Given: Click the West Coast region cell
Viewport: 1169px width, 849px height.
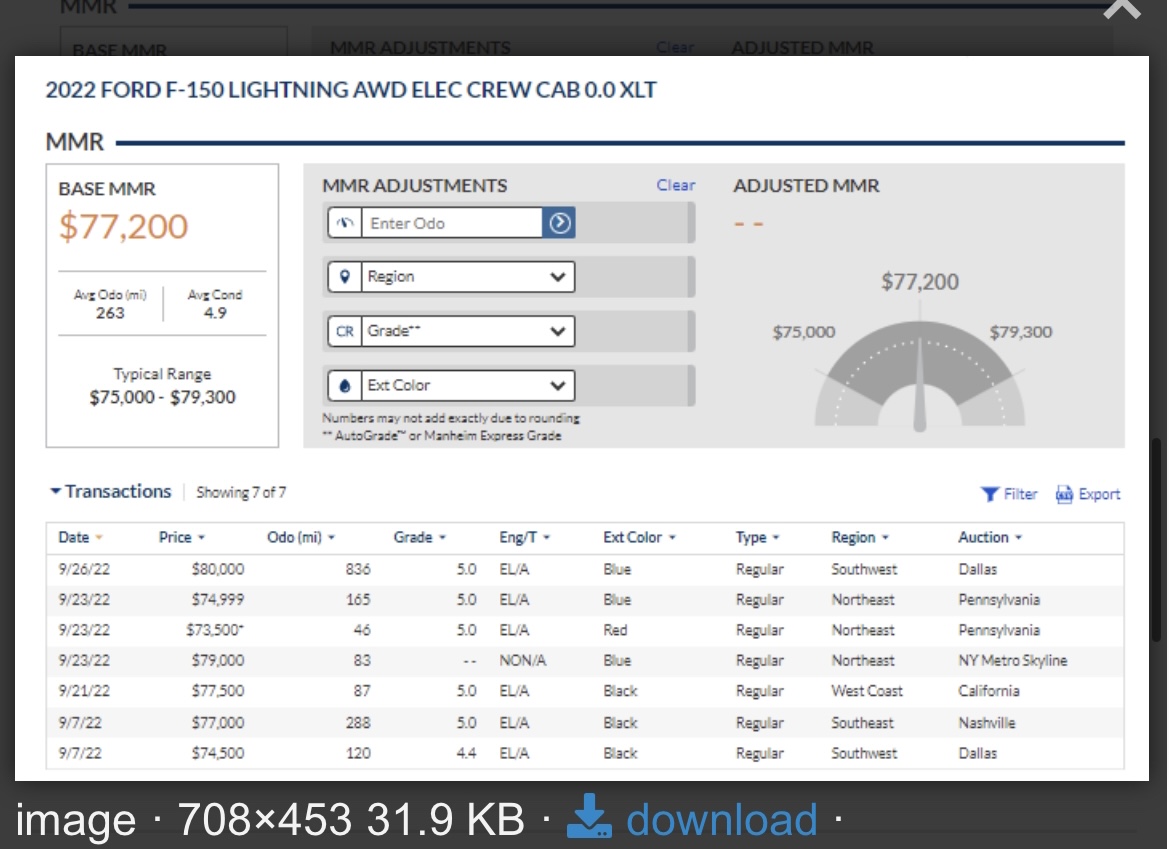Looking at the screenshot, I should (x=867, y=692).
